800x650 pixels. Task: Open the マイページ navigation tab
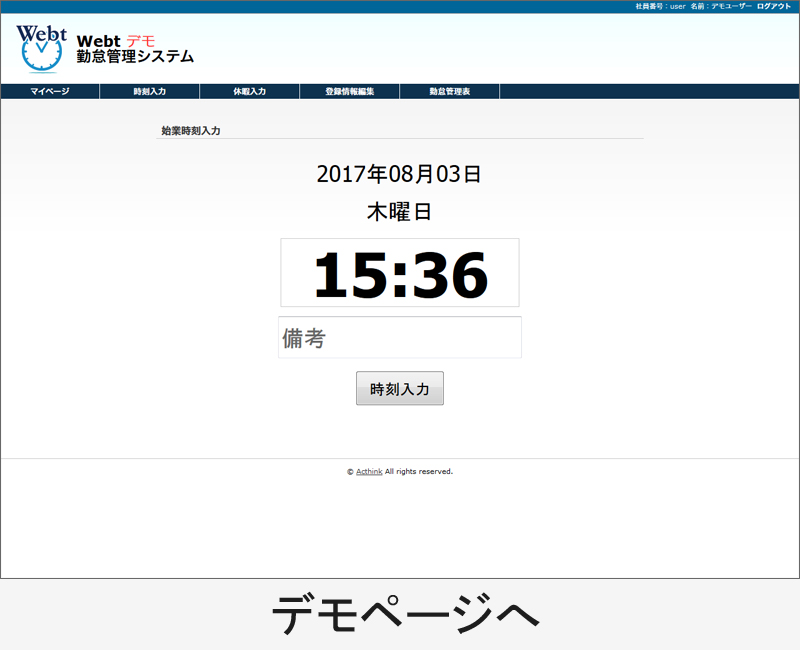50,92
